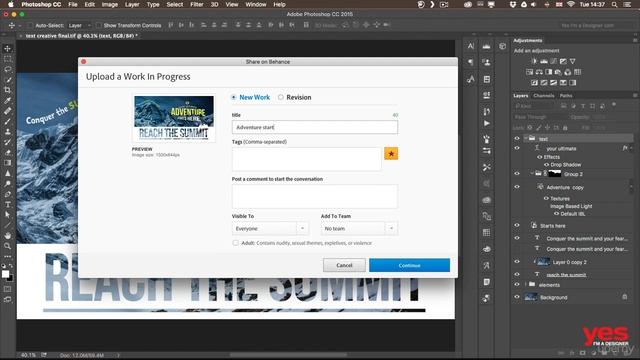Select the Zoom magnifier tool

(x=8, y=246)
